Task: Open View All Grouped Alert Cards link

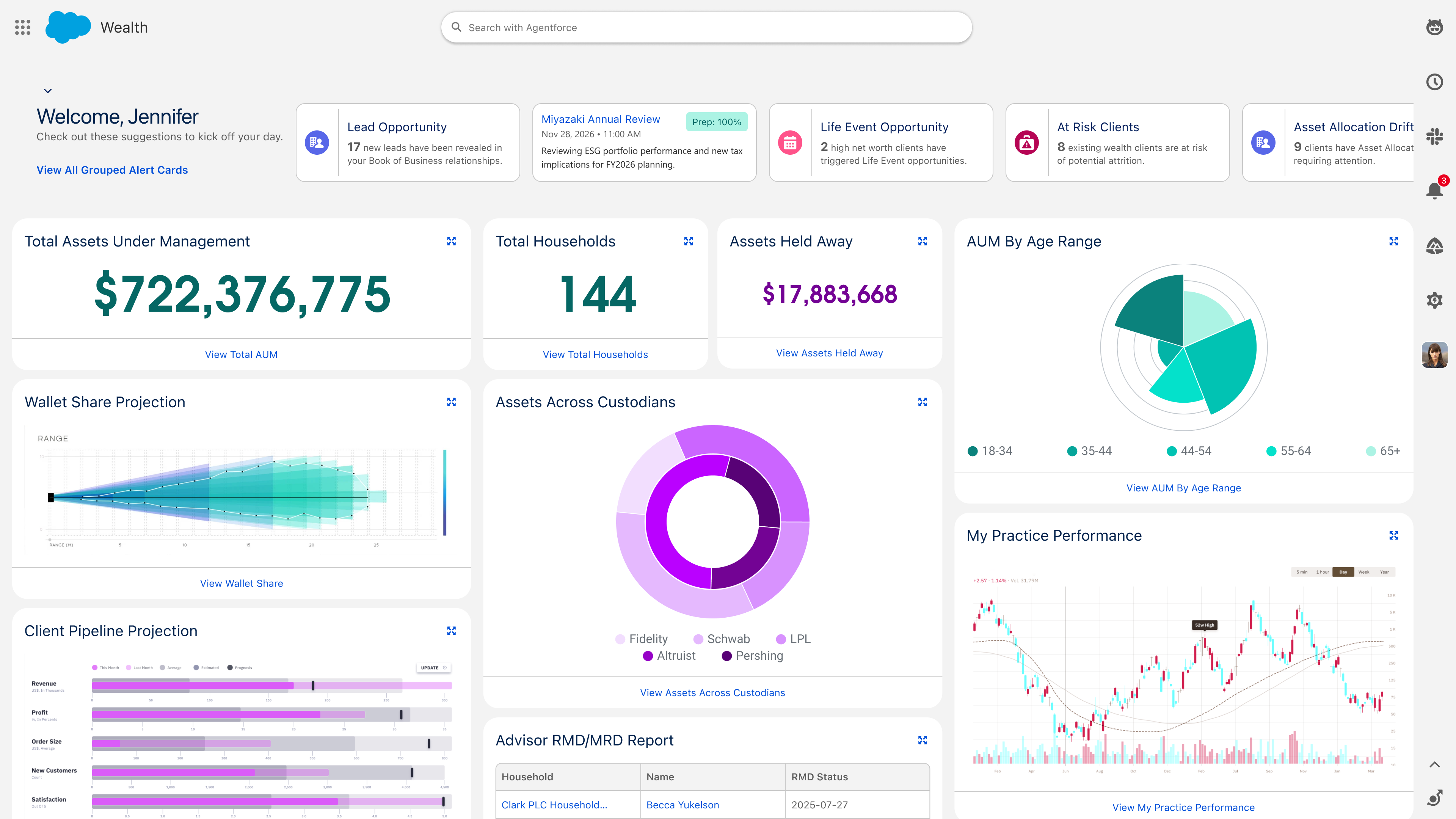Action: 112,170
